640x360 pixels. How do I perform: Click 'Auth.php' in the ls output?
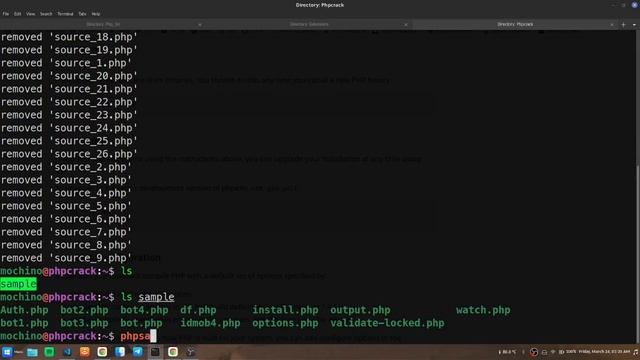[24, 310]
